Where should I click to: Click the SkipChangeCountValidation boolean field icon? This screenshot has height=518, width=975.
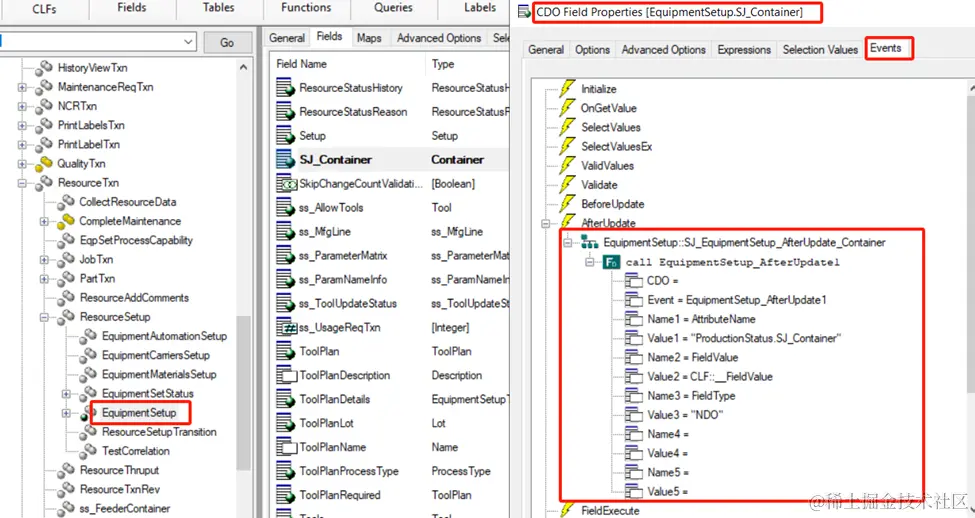286,184
